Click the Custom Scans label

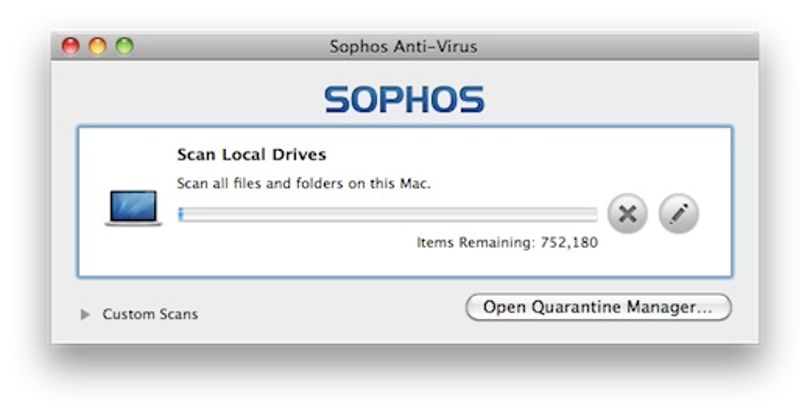tap(150, 314)
